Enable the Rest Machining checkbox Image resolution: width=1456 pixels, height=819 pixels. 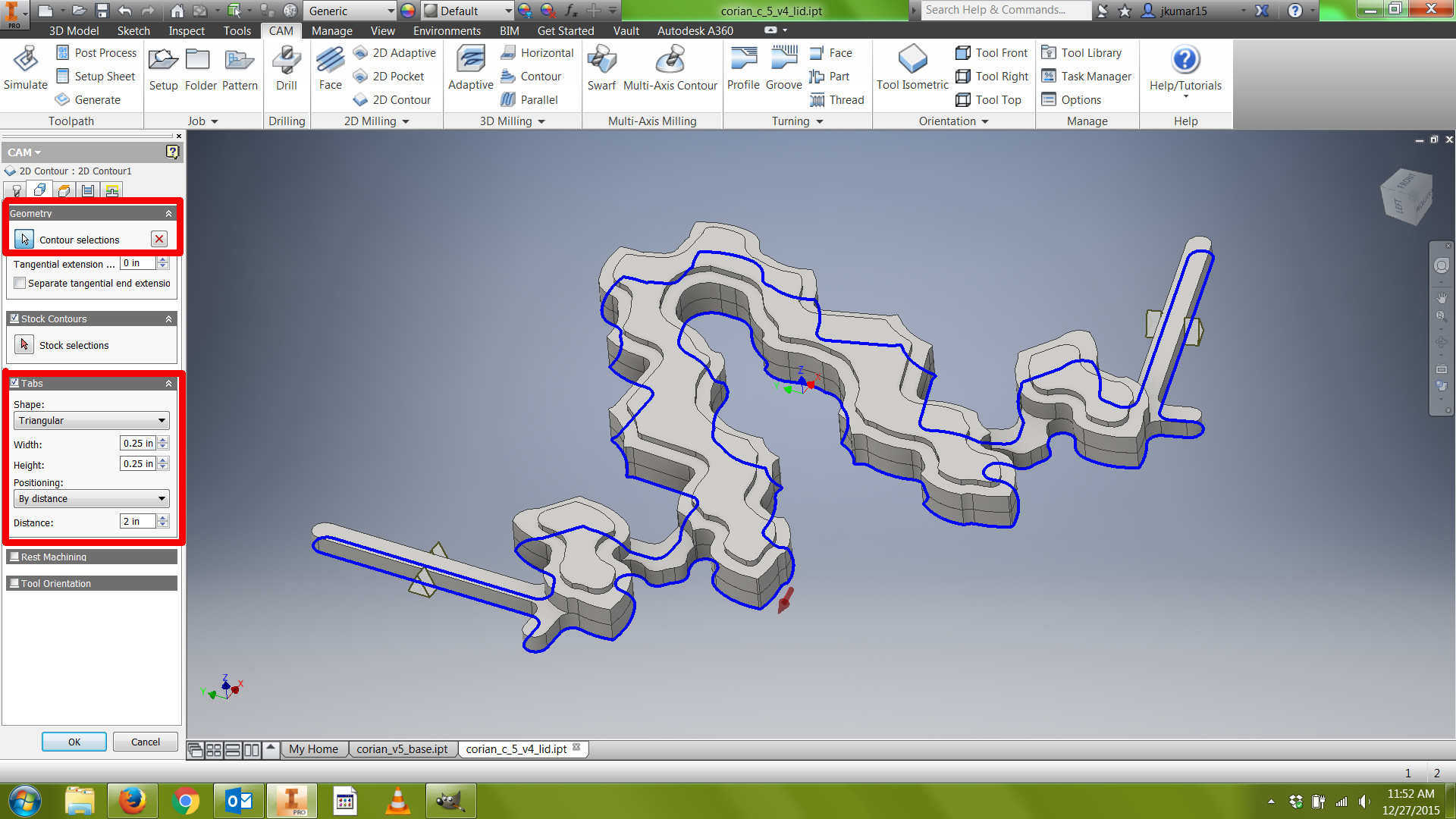(x=14, y=557)
